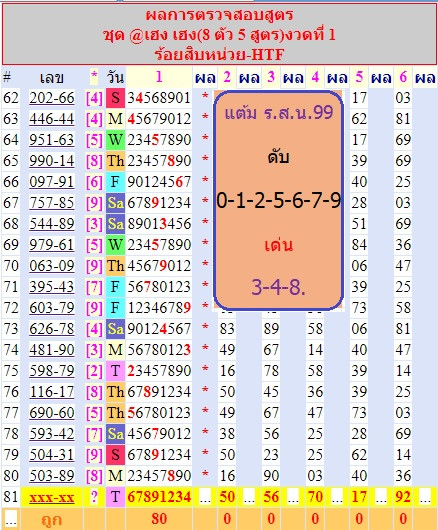438x530 pixels.
Task: Open the 446-44 number link
Action: (52, 119)
